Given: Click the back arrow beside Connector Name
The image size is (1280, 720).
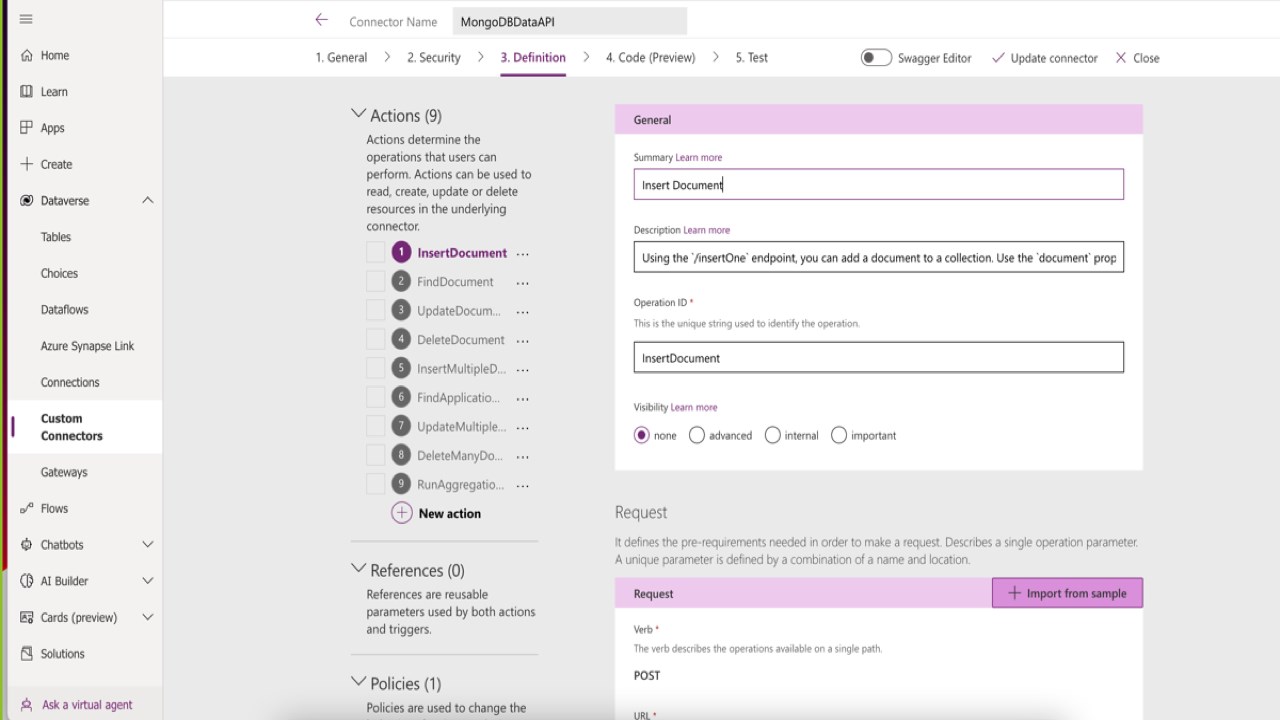Looking at the screenshot, I should point(321,20).
